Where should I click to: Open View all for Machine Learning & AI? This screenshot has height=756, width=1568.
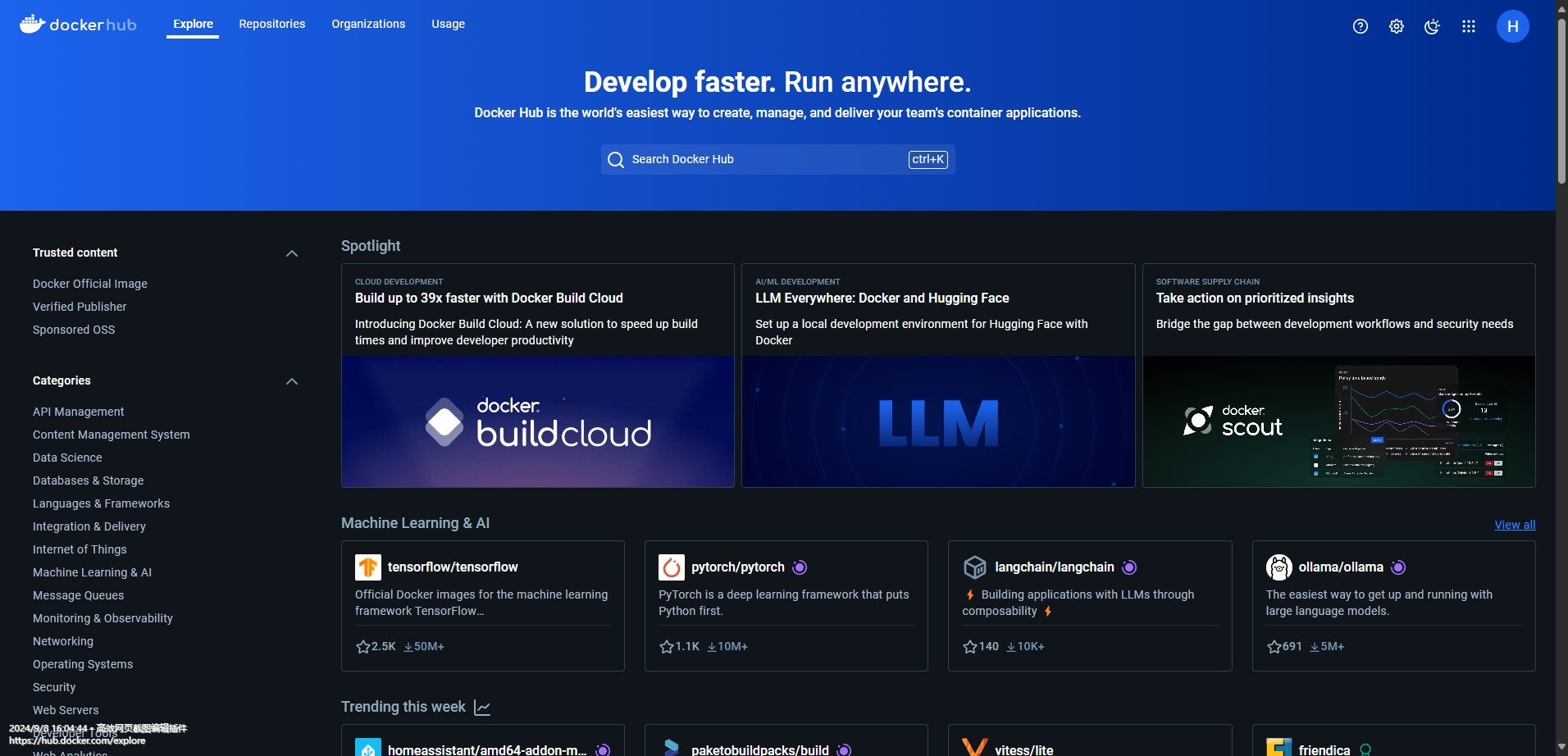(1515, 525)
